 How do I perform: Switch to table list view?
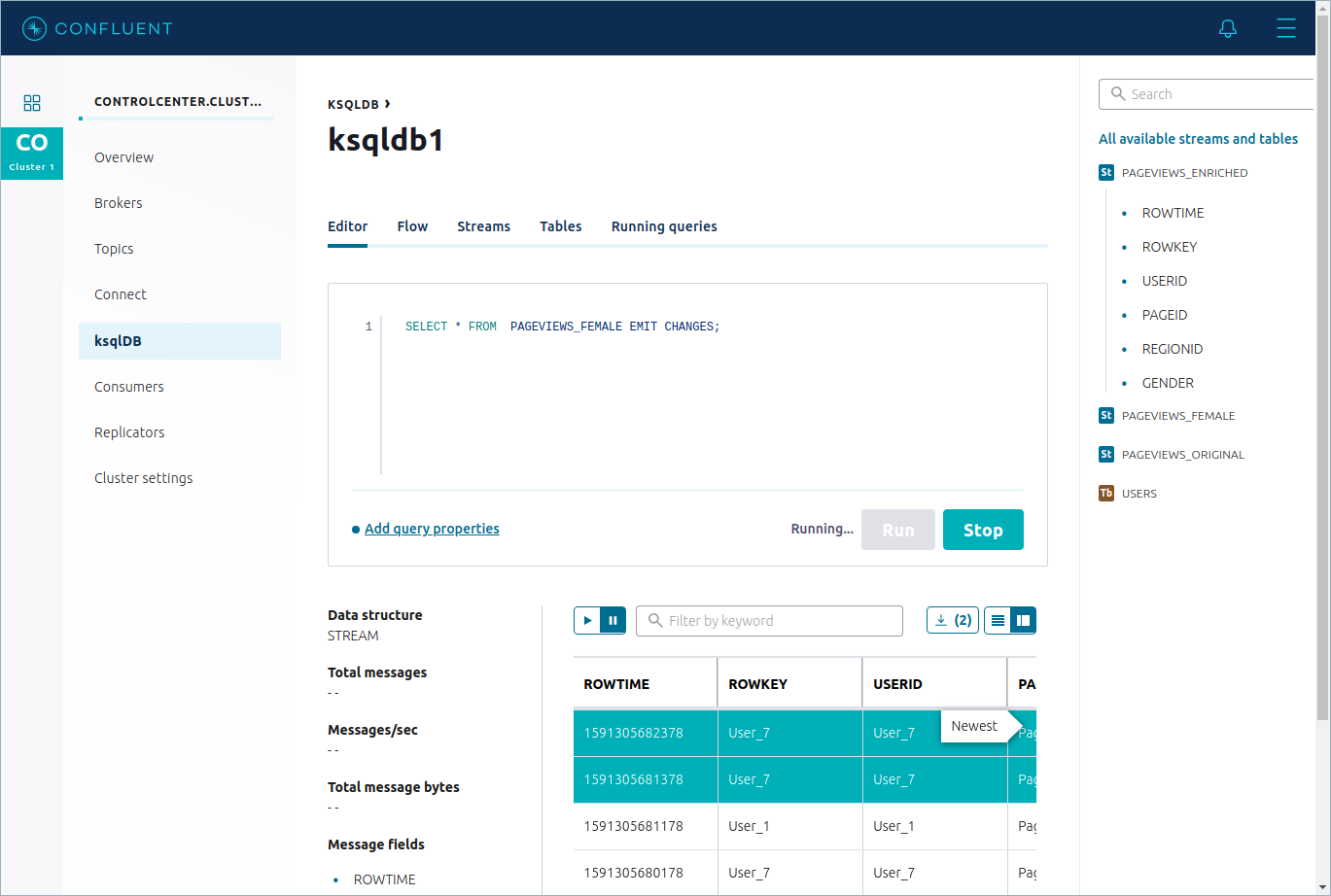pos(998,620)
